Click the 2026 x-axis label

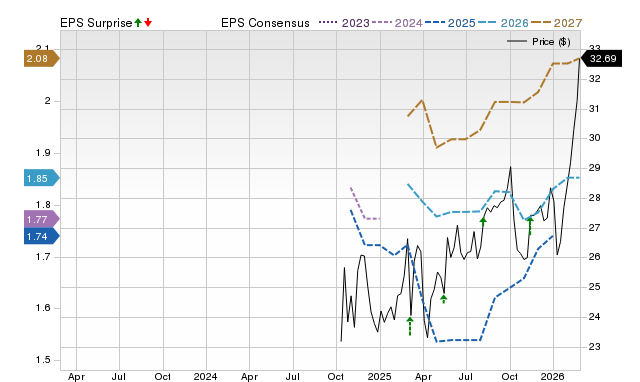(552, 376)
